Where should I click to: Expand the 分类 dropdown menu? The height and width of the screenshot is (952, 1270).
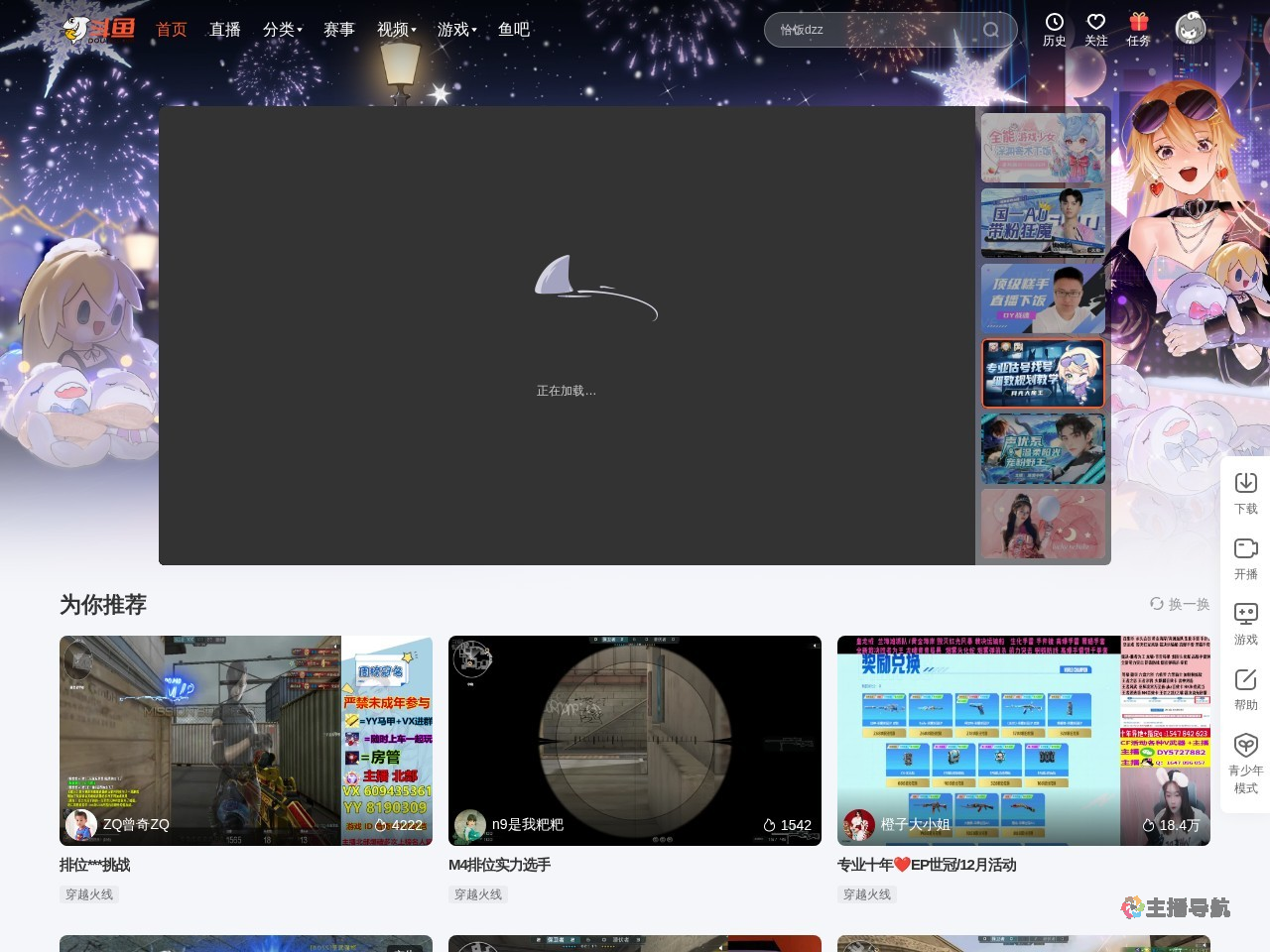(282, 30)
